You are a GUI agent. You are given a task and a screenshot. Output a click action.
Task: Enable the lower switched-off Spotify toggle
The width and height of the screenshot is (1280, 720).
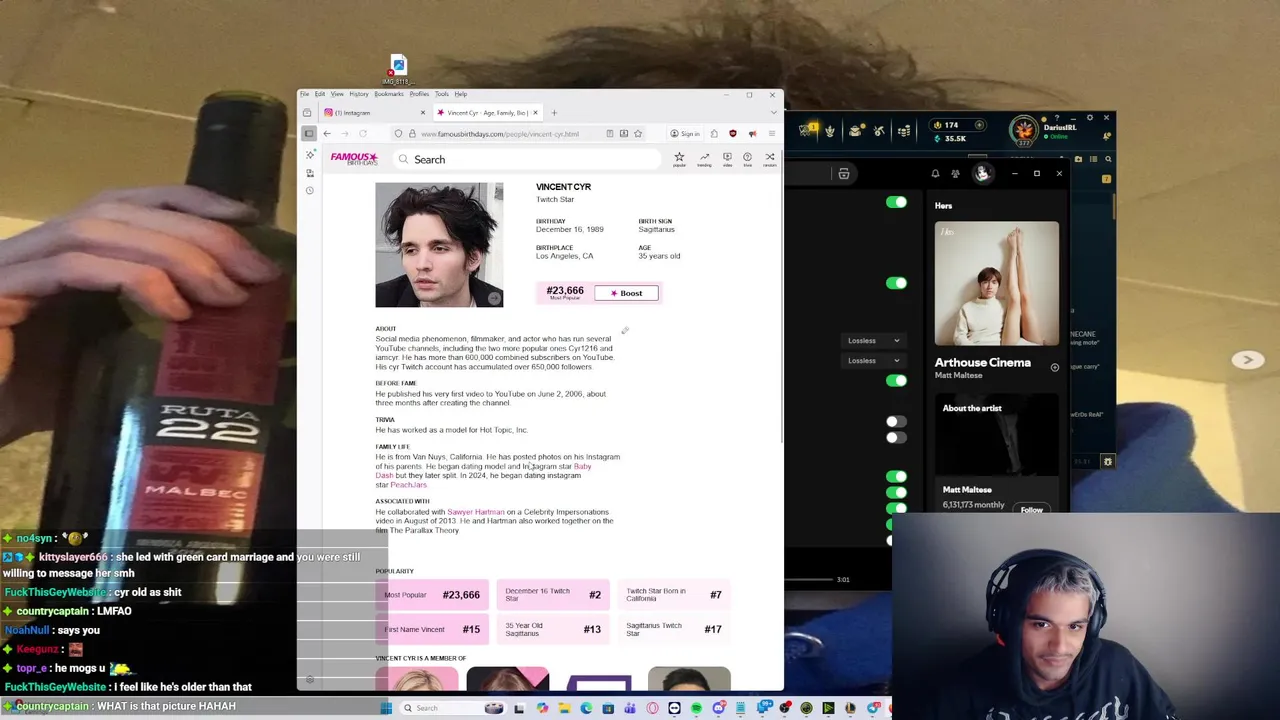click(896, 437)
